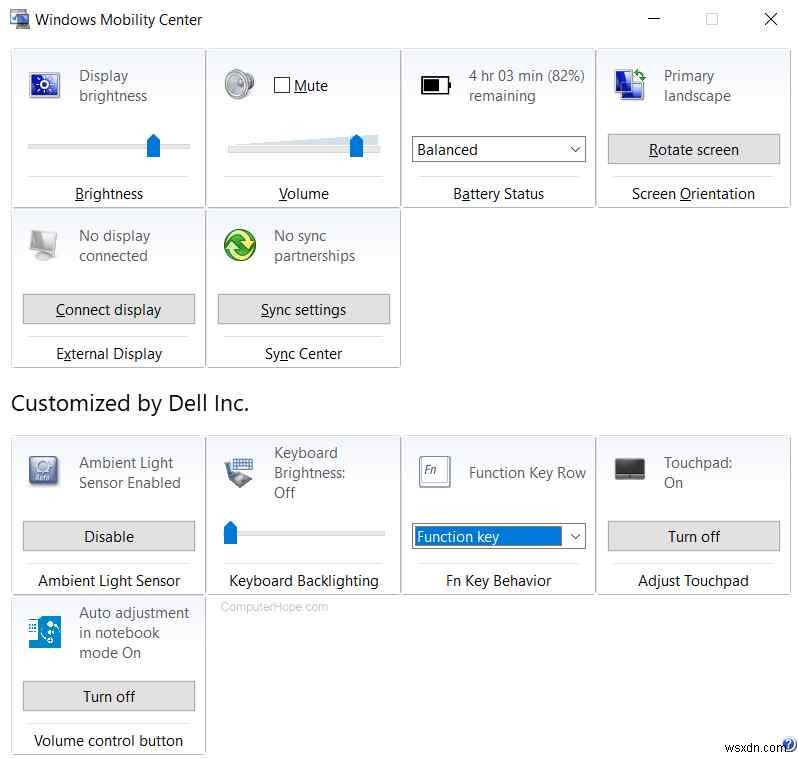Image resolution: width=798 pixels, height=758 pixels.
Task: Click the Volume tile label
Action: coord(303,193)
